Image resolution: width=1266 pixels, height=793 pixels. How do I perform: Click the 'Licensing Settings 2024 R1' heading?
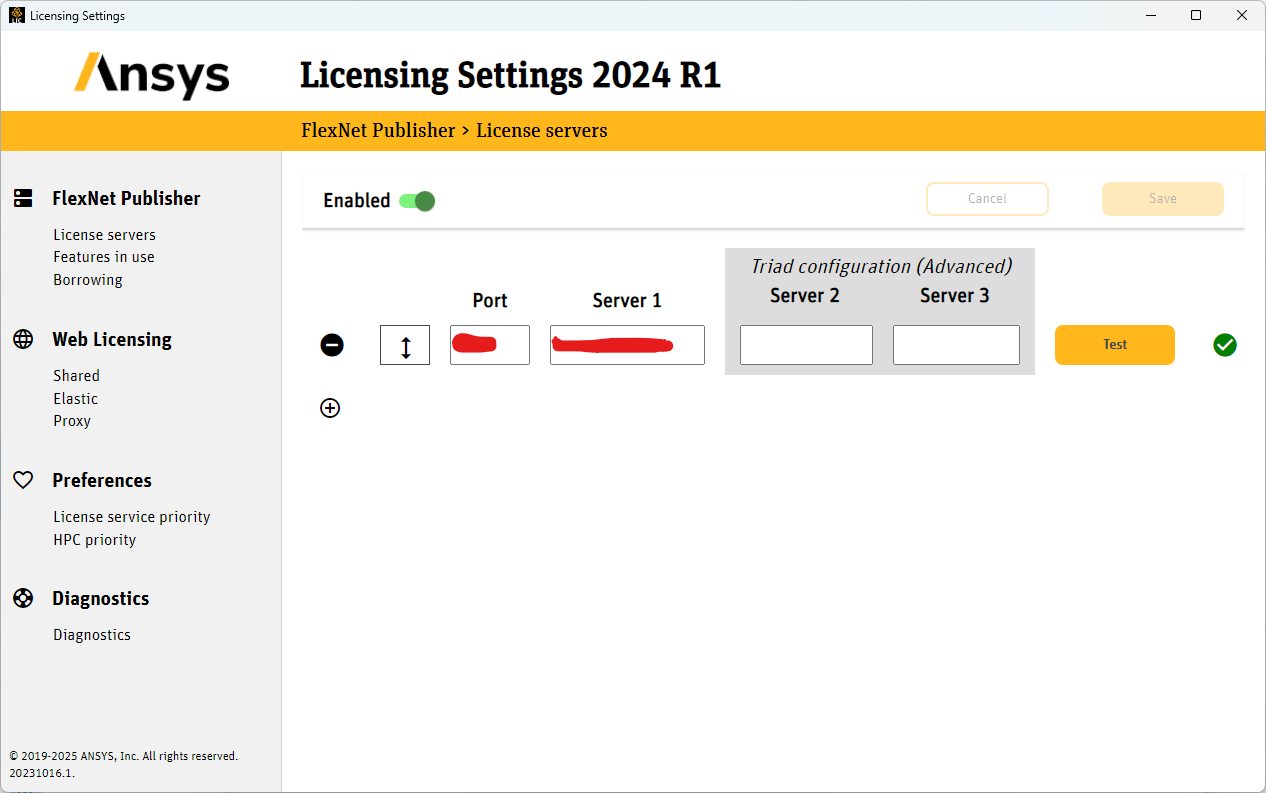click(510, 76)
